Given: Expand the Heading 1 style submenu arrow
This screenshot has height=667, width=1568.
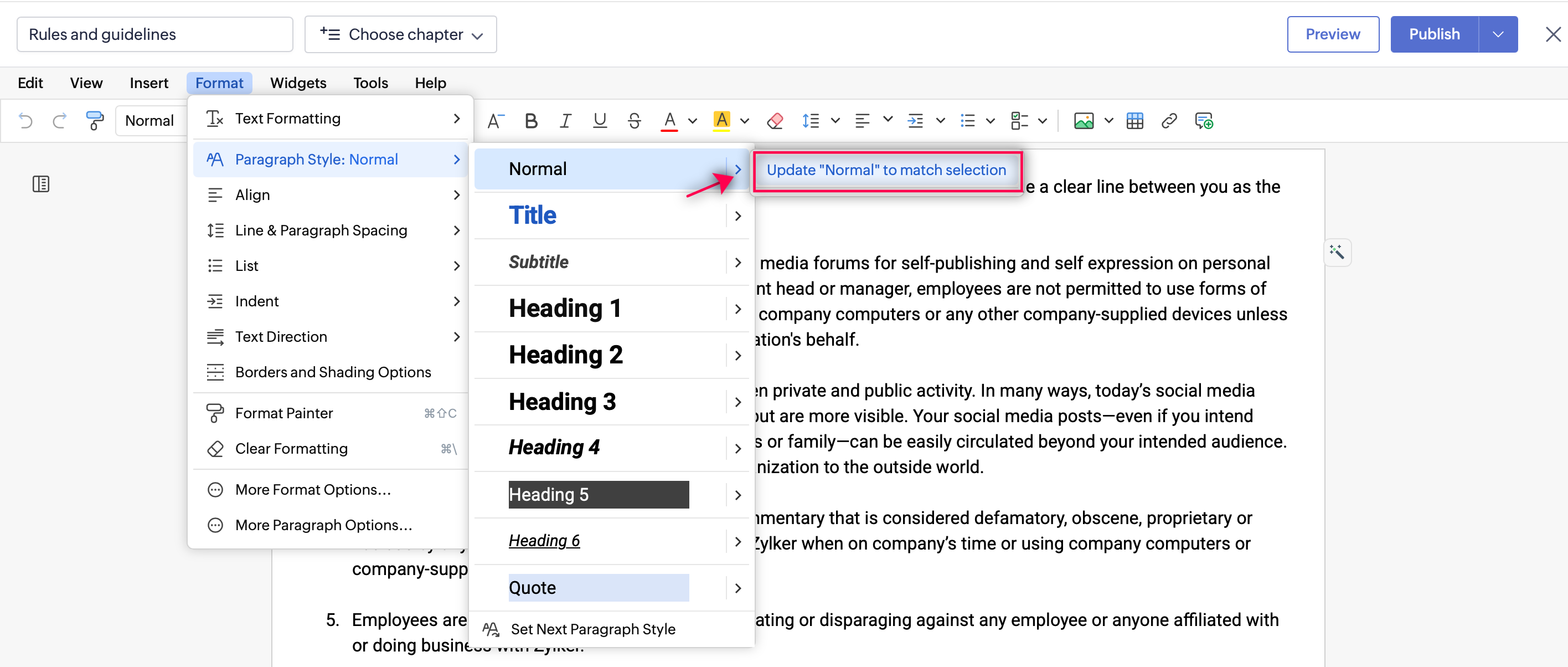Looking at the screenshot, I should (x=737, y=309).
